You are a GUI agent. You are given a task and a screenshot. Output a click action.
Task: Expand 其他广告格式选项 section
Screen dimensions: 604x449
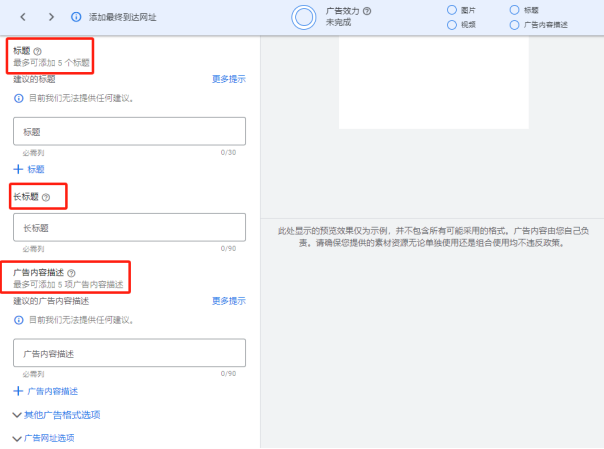[57, 415]
